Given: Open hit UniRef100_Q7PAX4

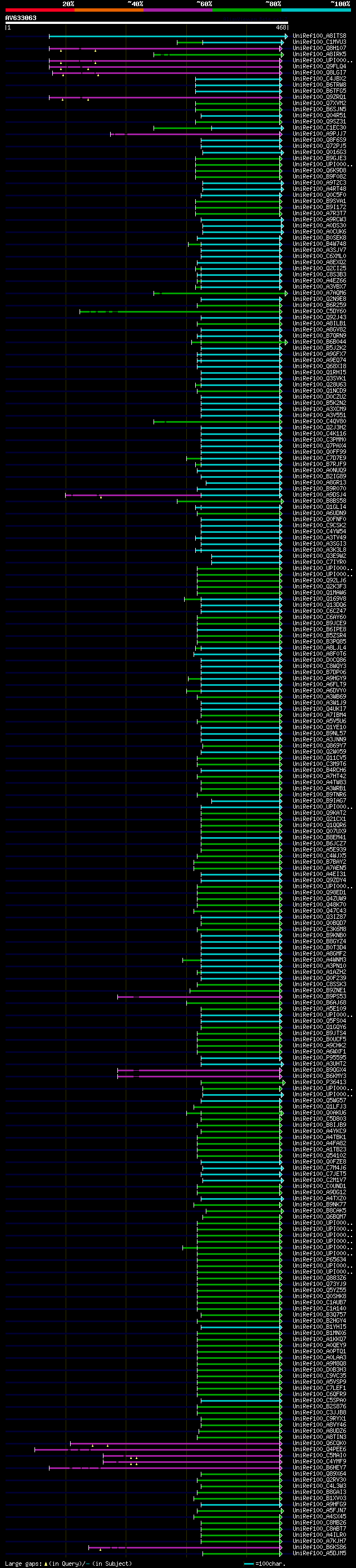Looking at the screenshot, I should [319, 446].
